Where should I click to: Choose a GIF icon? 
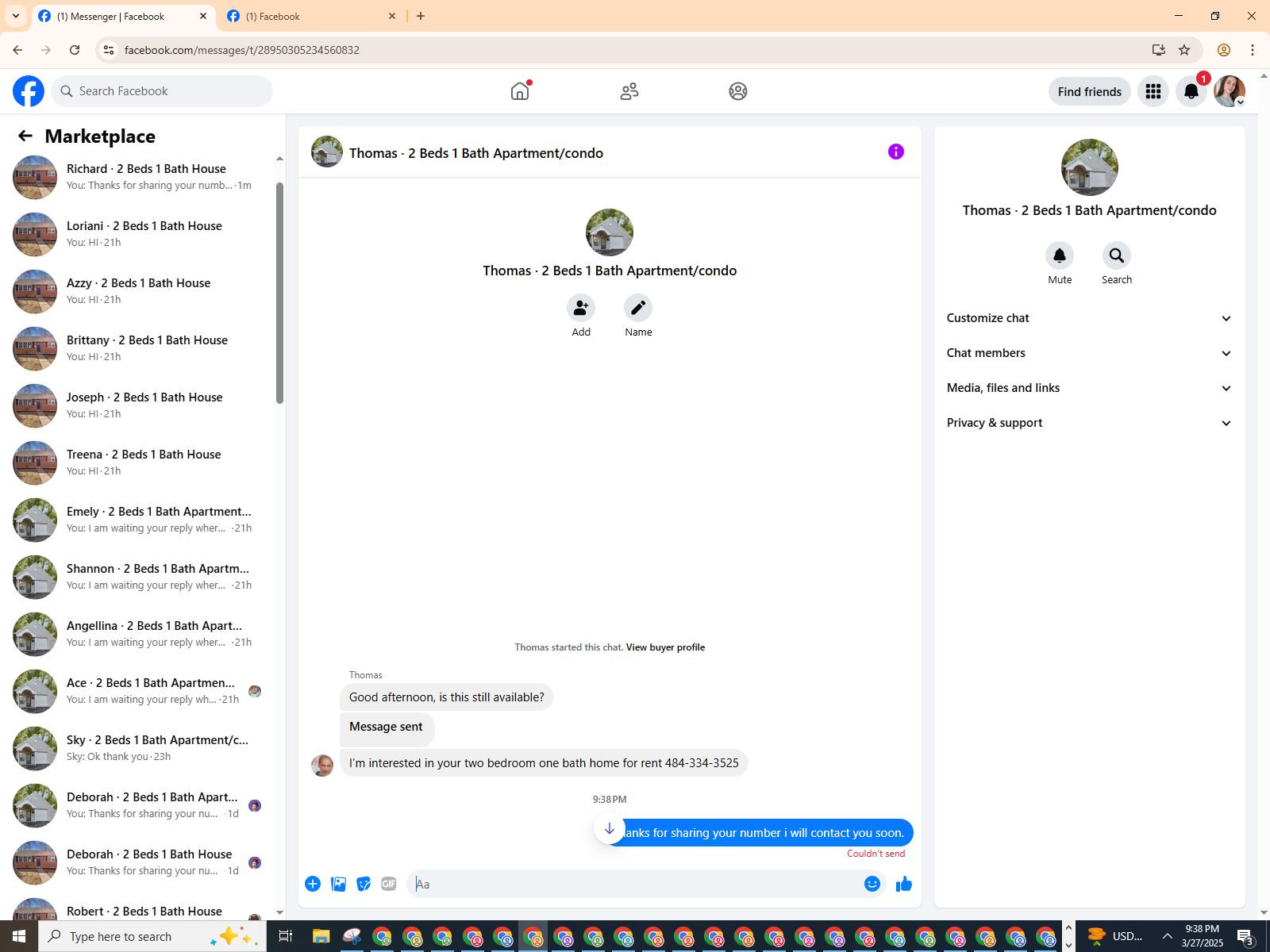[x=389, y=884]
